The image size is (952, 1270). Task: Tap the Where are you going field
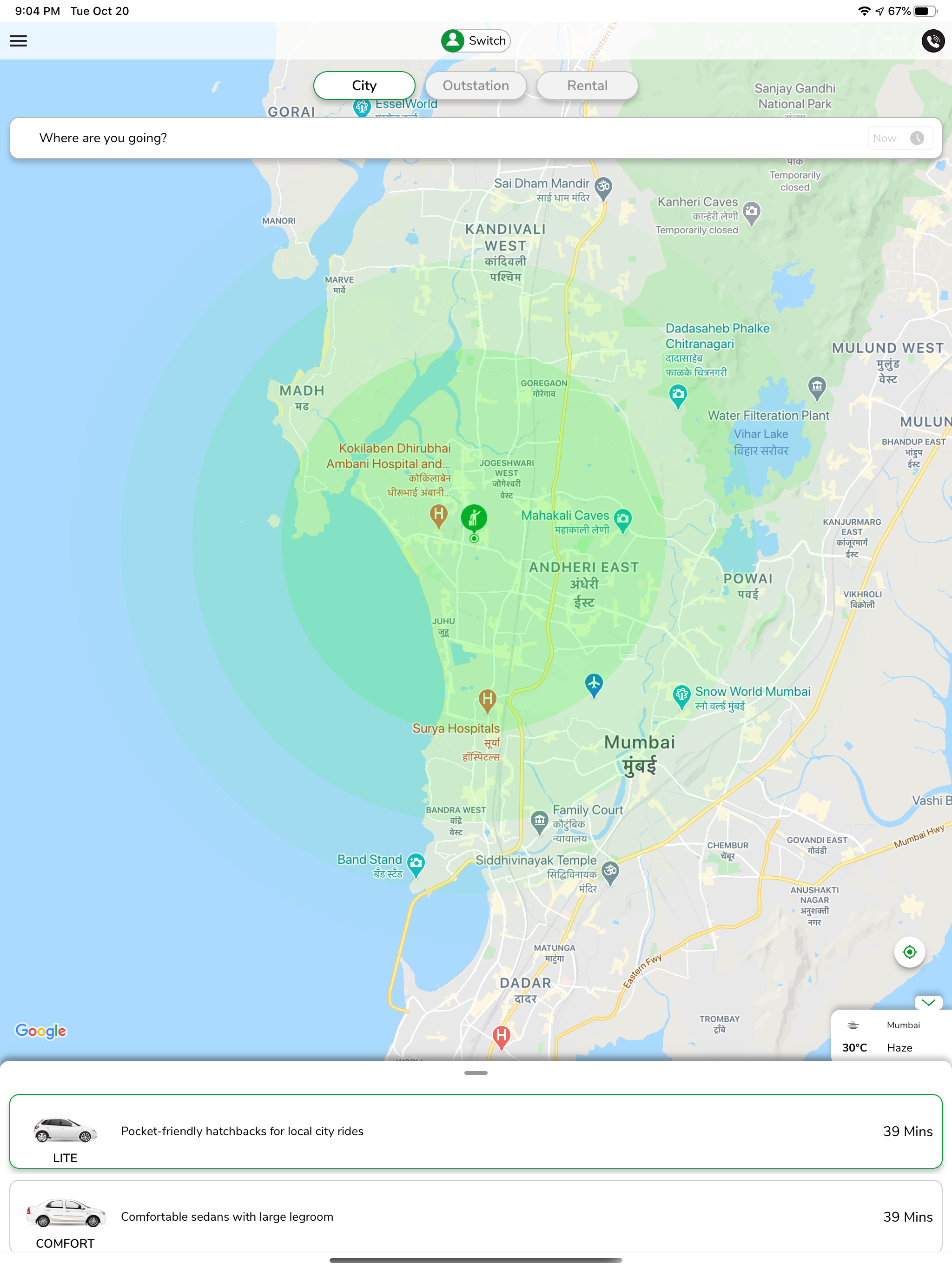[x=476, y=138]
